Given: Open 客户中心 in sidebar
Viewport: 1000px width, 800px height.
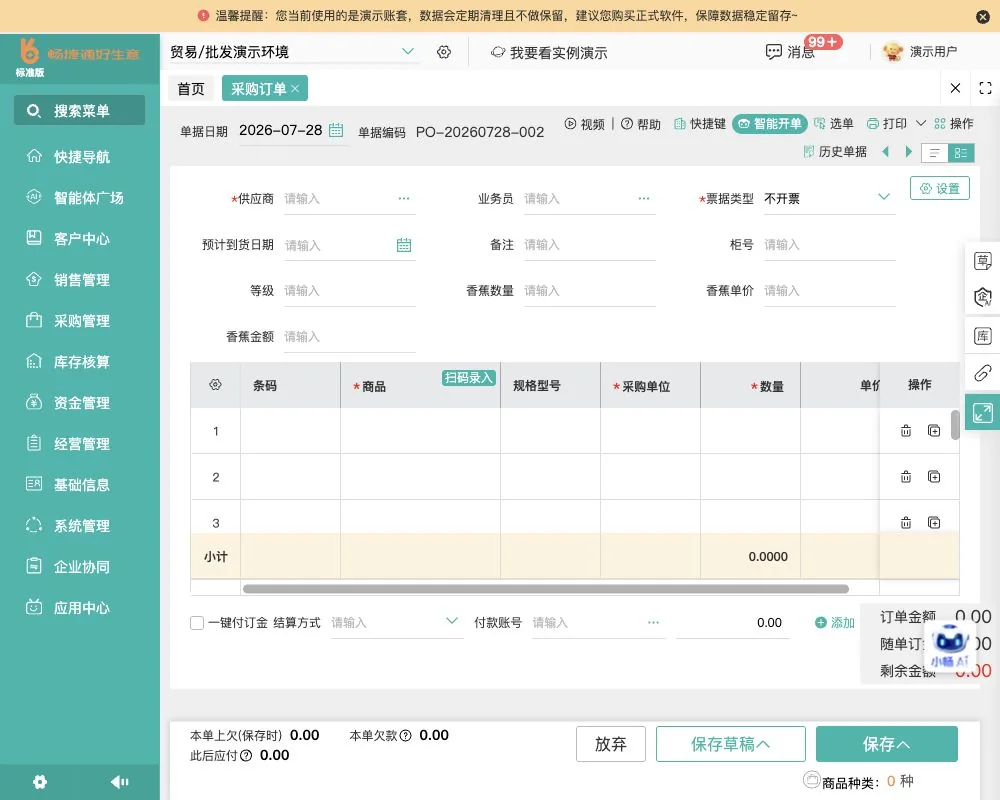Looking at the screenshot, I should point(80,239).
